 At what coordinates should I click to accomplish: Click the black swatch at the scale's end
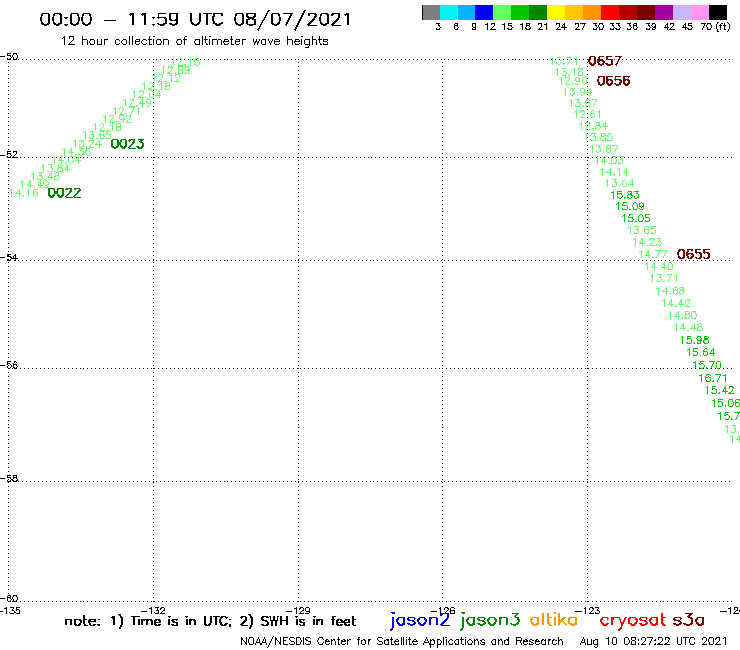(x=718, y=12)
